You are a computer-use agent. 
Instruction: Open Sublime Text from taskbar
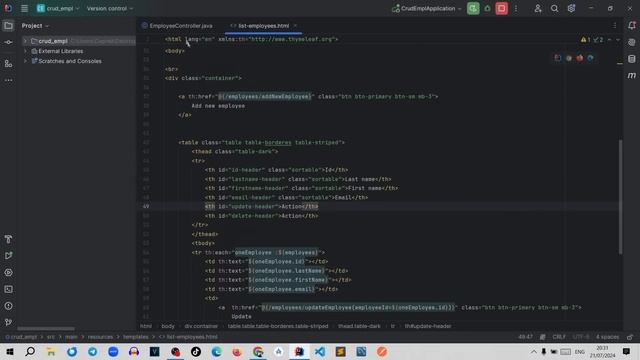point(340,352)
